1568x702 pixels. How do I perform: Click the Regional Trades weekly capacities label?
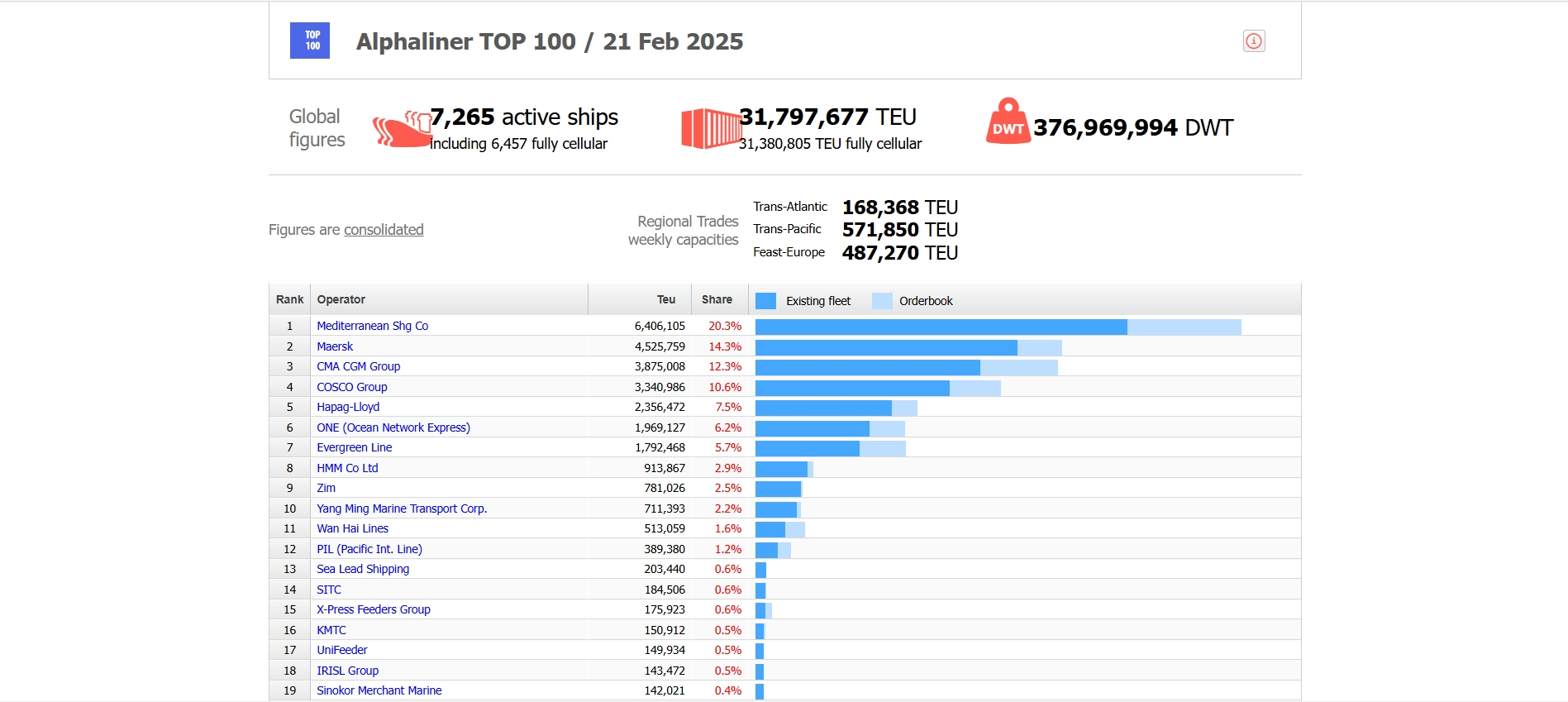[684, 230]
